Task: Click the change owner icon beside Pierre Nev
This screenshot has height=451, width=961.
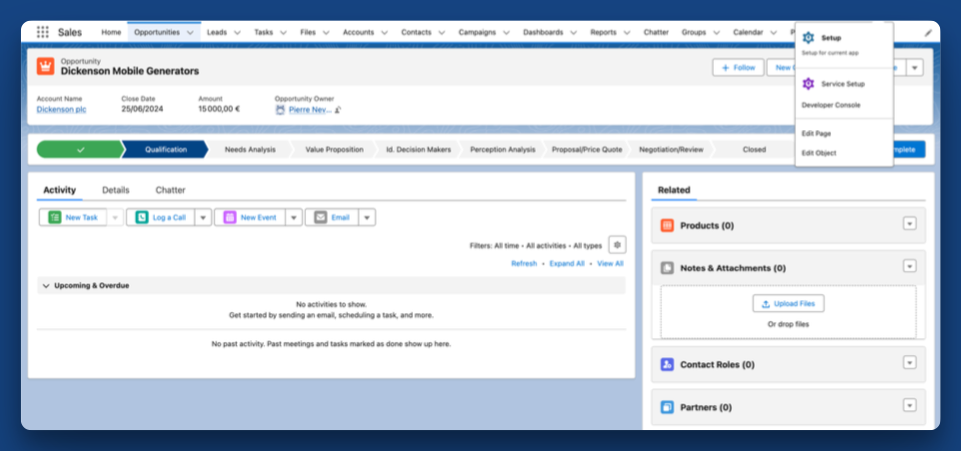Action: pos(338,110)
